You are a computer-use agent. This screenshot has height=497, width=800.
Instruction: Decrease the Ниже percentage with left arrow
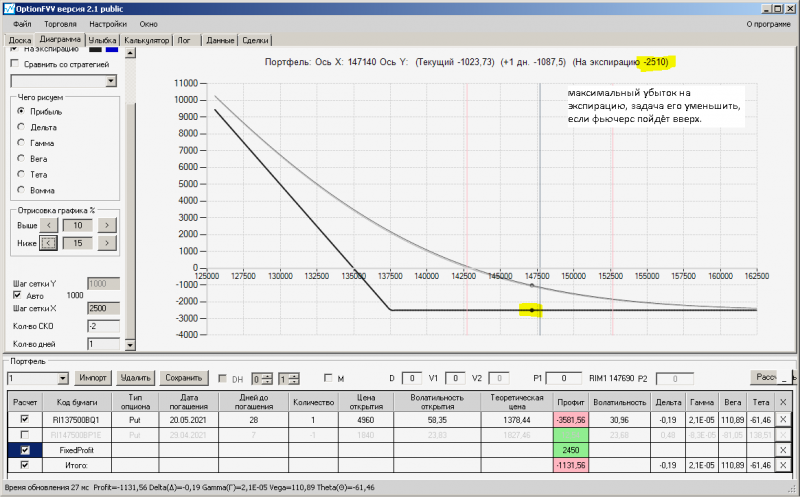[49, 243]
